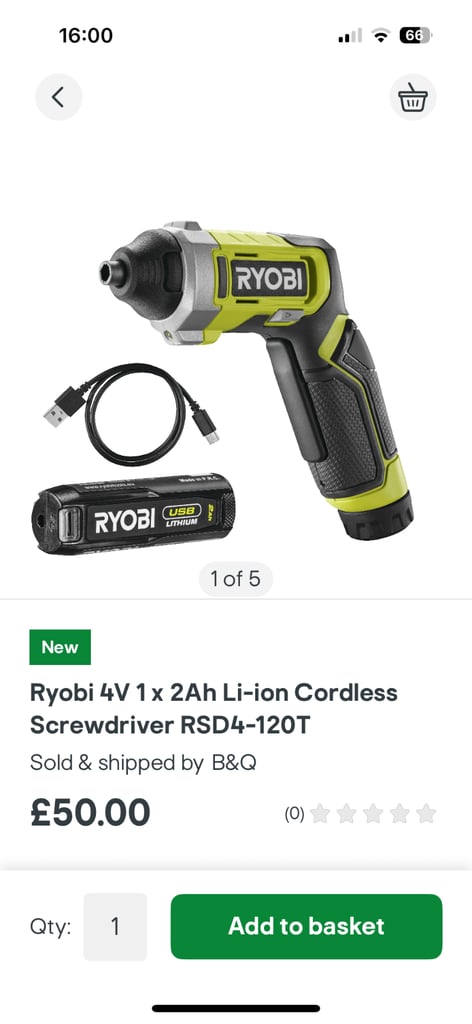Image resolution: width=472 pixels, height=1024 pixels.
Task: Tap the 16:00 clock in status bar
Action: pos(86,35)
